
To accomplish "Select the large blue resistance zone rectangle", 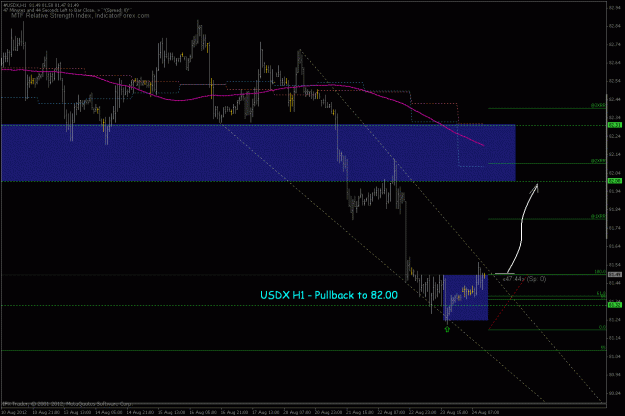I will (x=258, y=153).
